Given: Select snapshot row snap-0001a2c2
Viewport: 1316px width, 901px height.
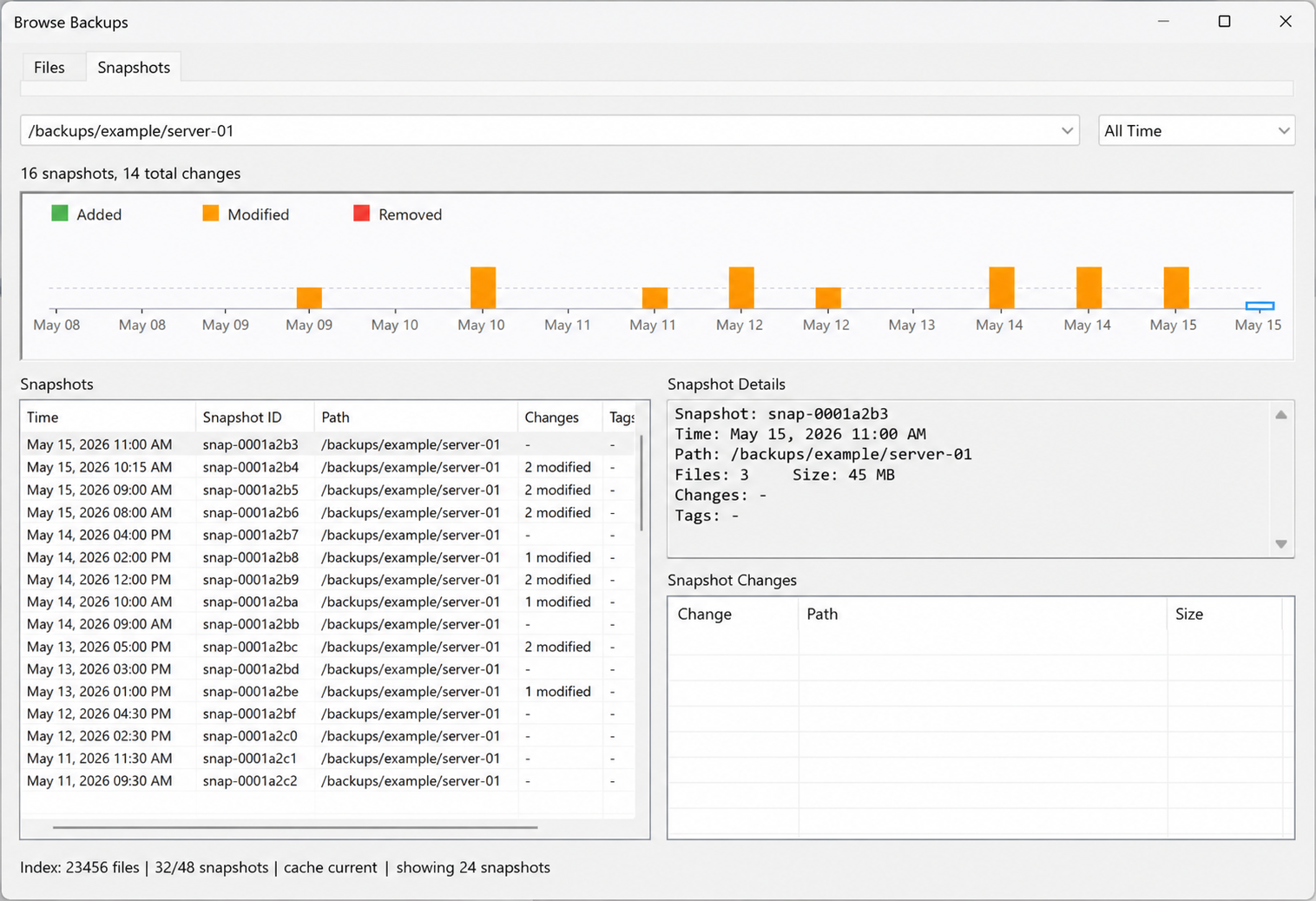Looking at the screenshot, I should 328,780.
